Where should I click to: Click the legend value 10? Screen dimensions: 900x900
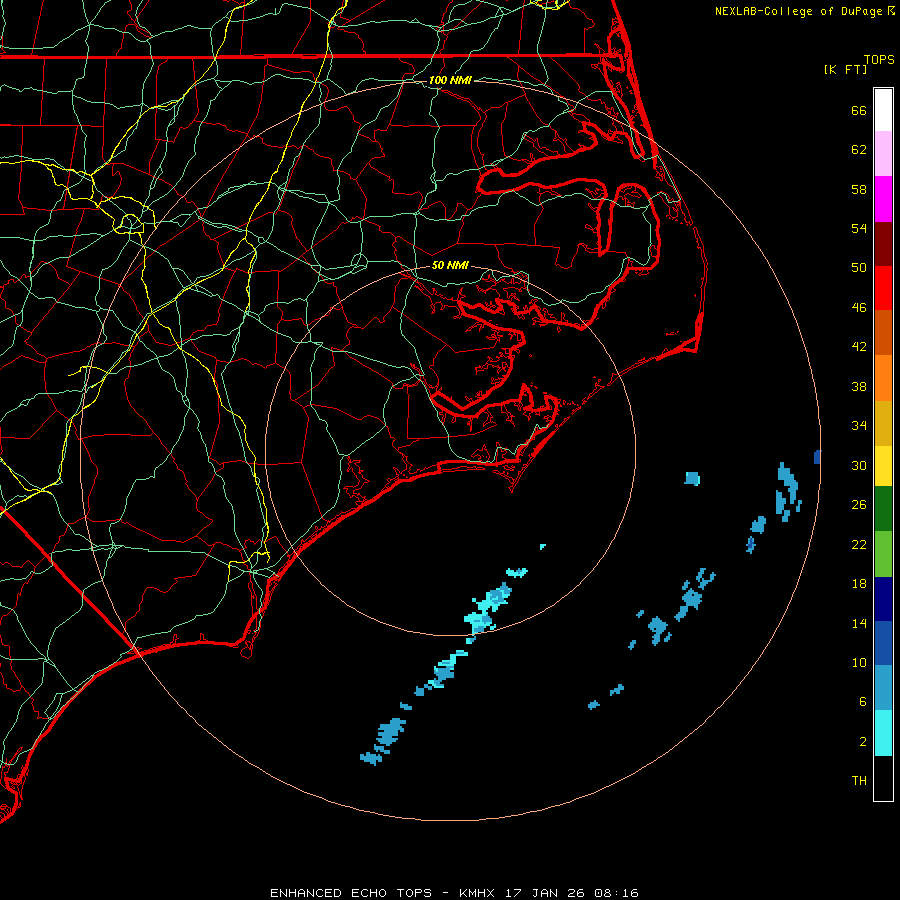click(859, 663)
